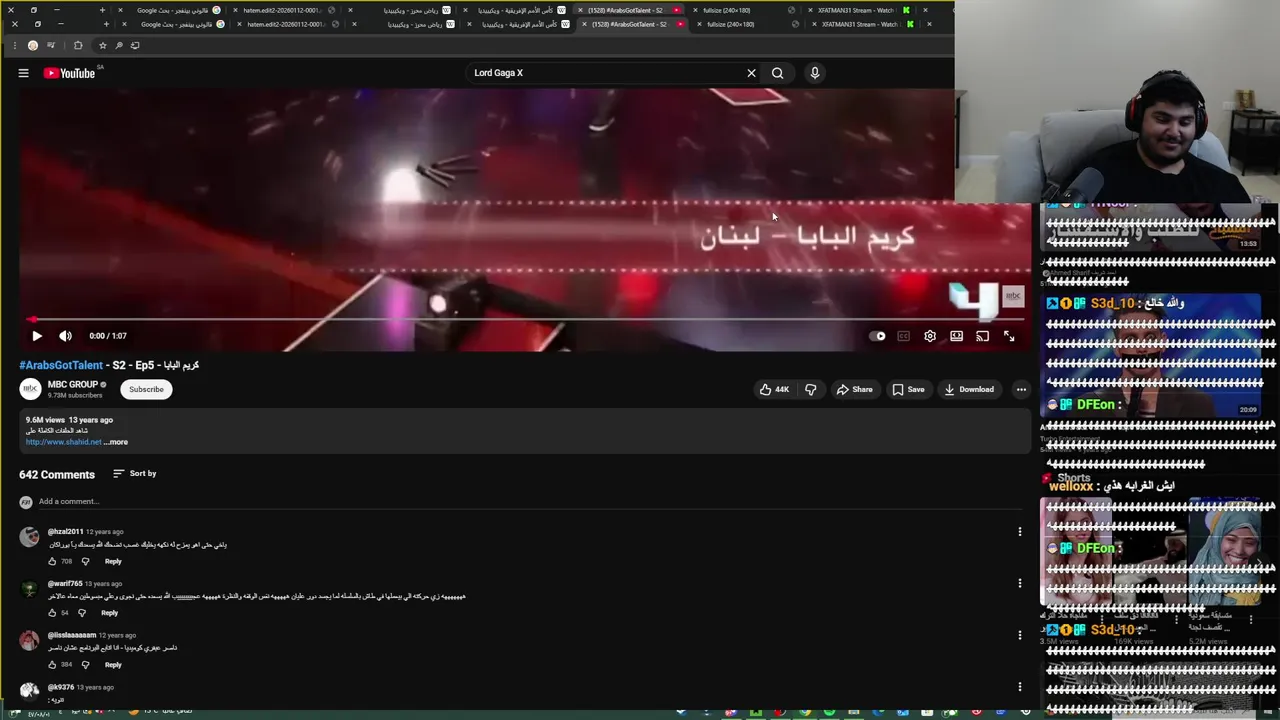Screen dimensions: 1280x720
Task: Open commenter @warif765's profile name
Action: click(x=65, y=584)
